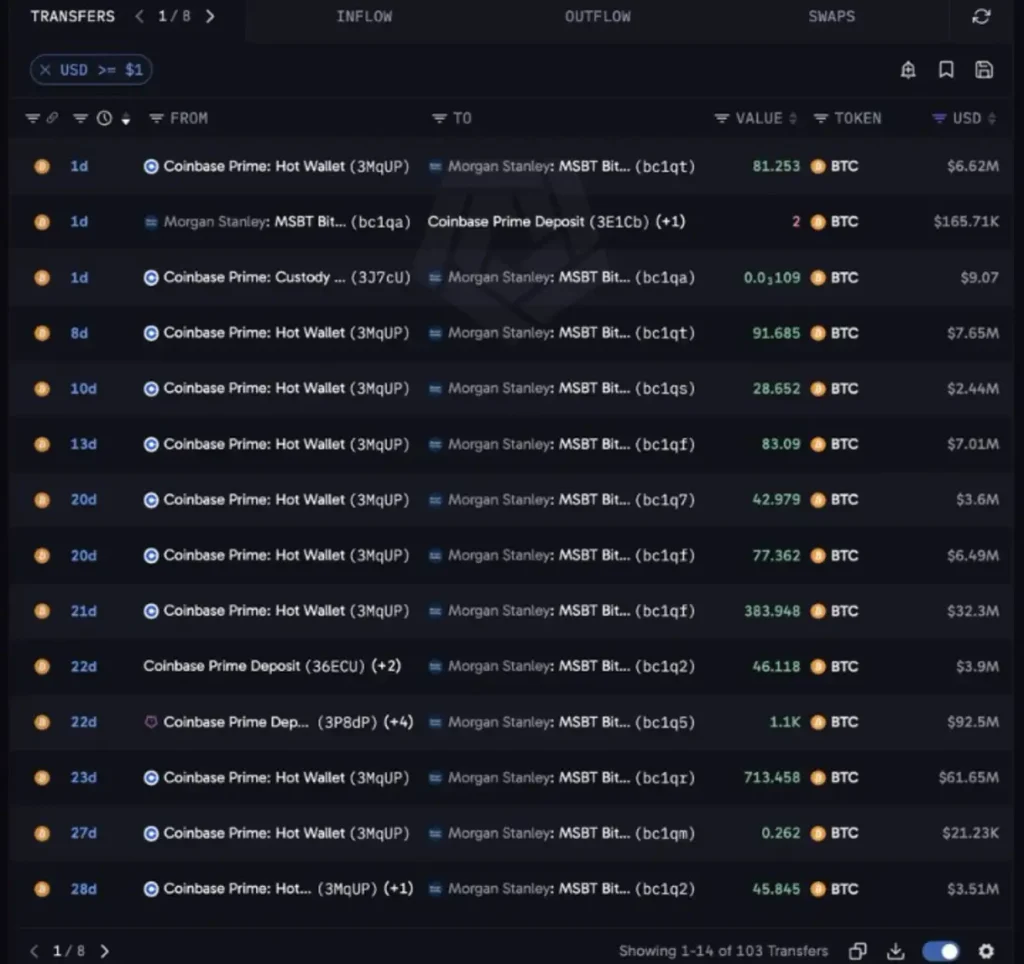The width and height of the screenshot is (1024, 964).
Task: Refresh the transfers list
Action: pyautogui.click(x=981, y=16)
